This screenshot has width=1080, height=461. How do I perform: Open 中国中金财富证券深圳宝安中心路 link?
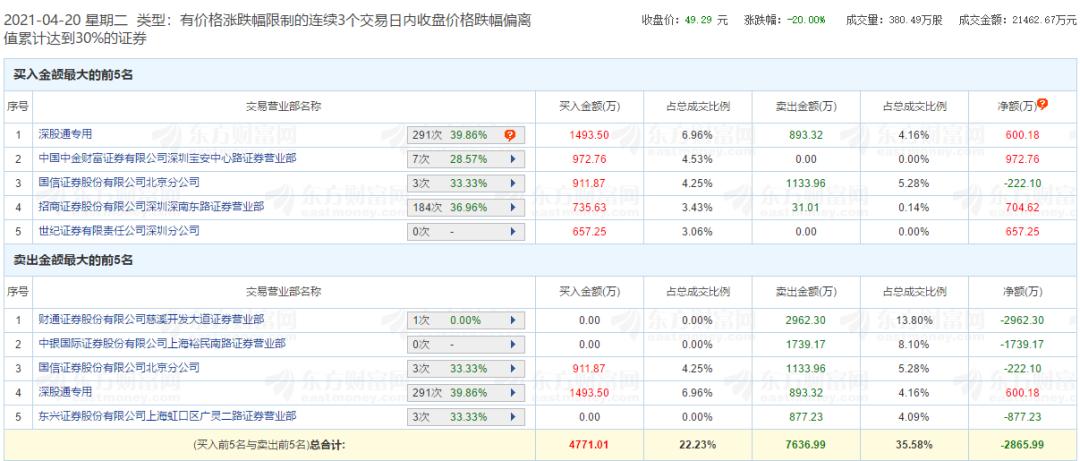tap(167, 158)
